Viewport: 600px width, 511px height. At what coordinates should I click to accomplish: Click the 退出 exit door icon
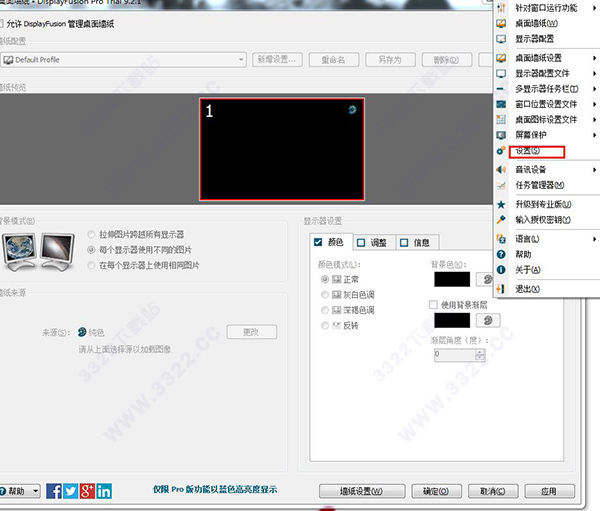501,289
